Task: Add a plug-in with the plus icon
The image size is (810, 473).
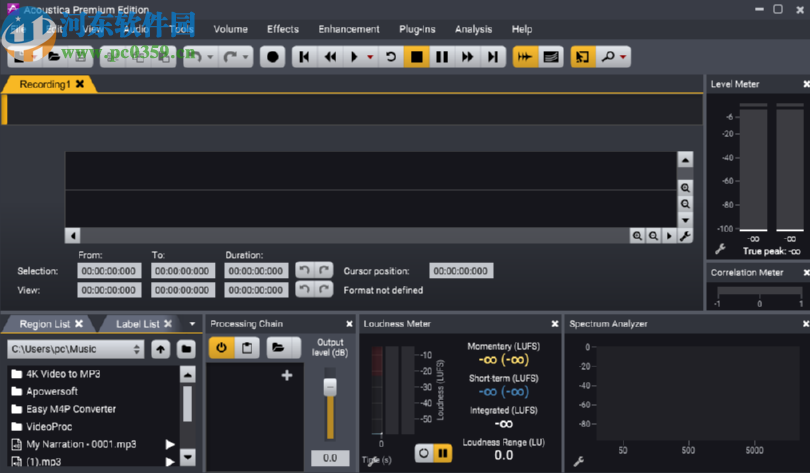Action: [x=287, y=375]
